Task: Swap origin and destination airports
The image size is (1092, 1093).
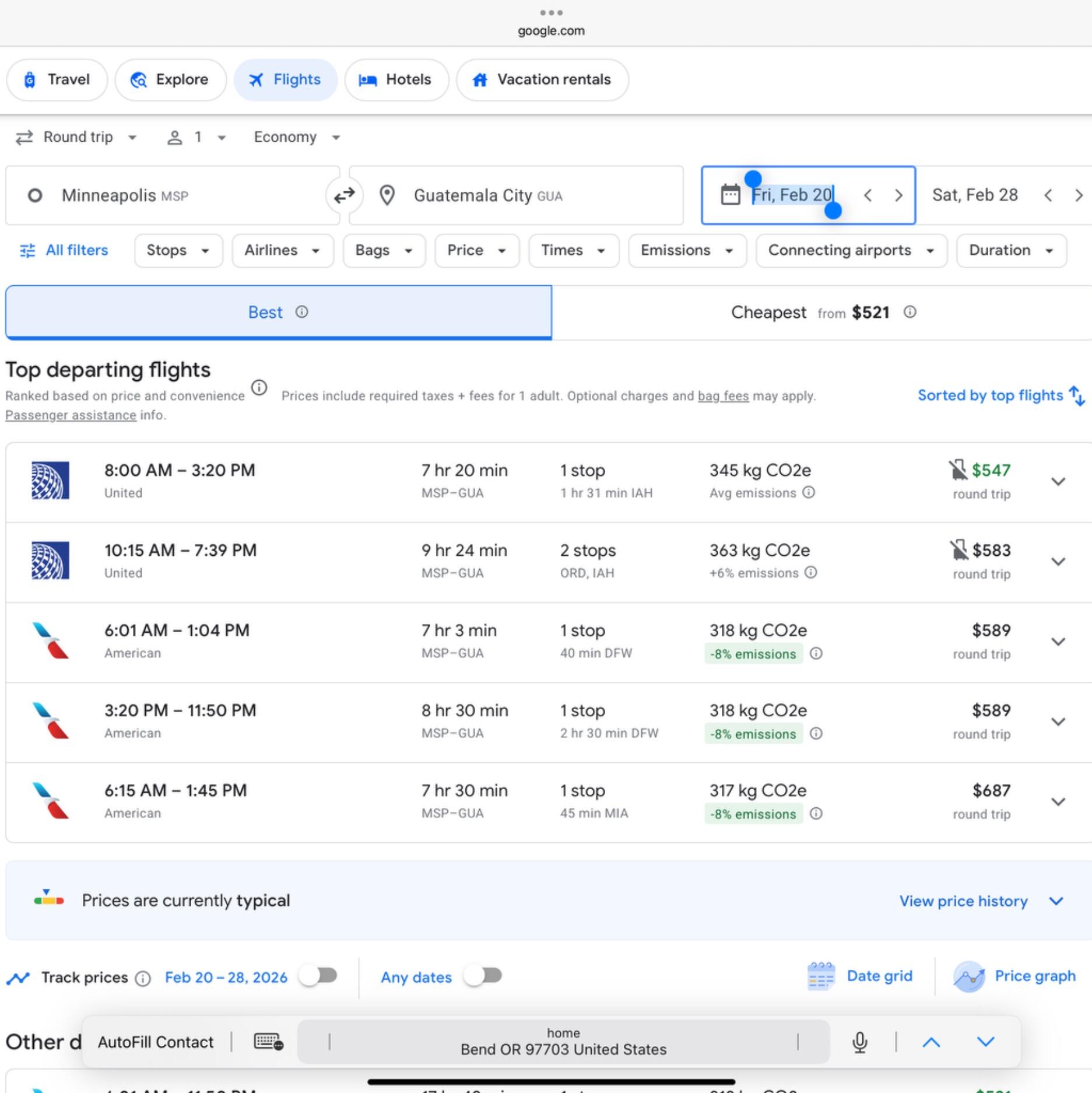Action: (344, 195)
